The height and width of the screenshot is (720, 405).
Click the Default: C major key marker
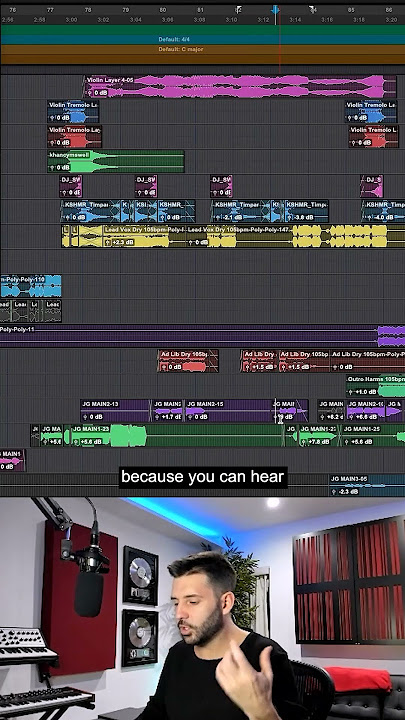click(x=181, y=49)
